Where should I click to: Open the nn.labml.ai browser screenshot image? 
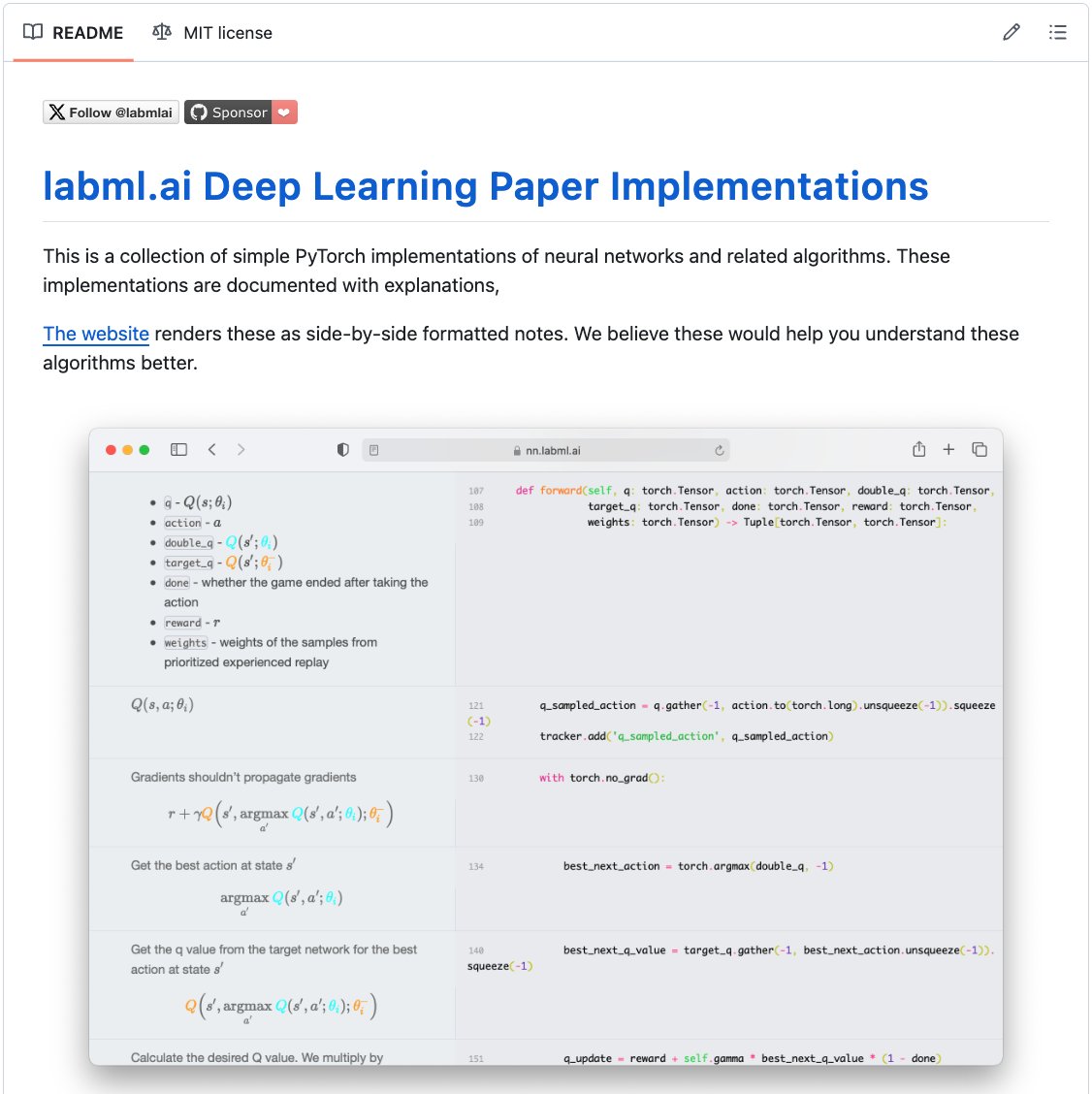546,746
